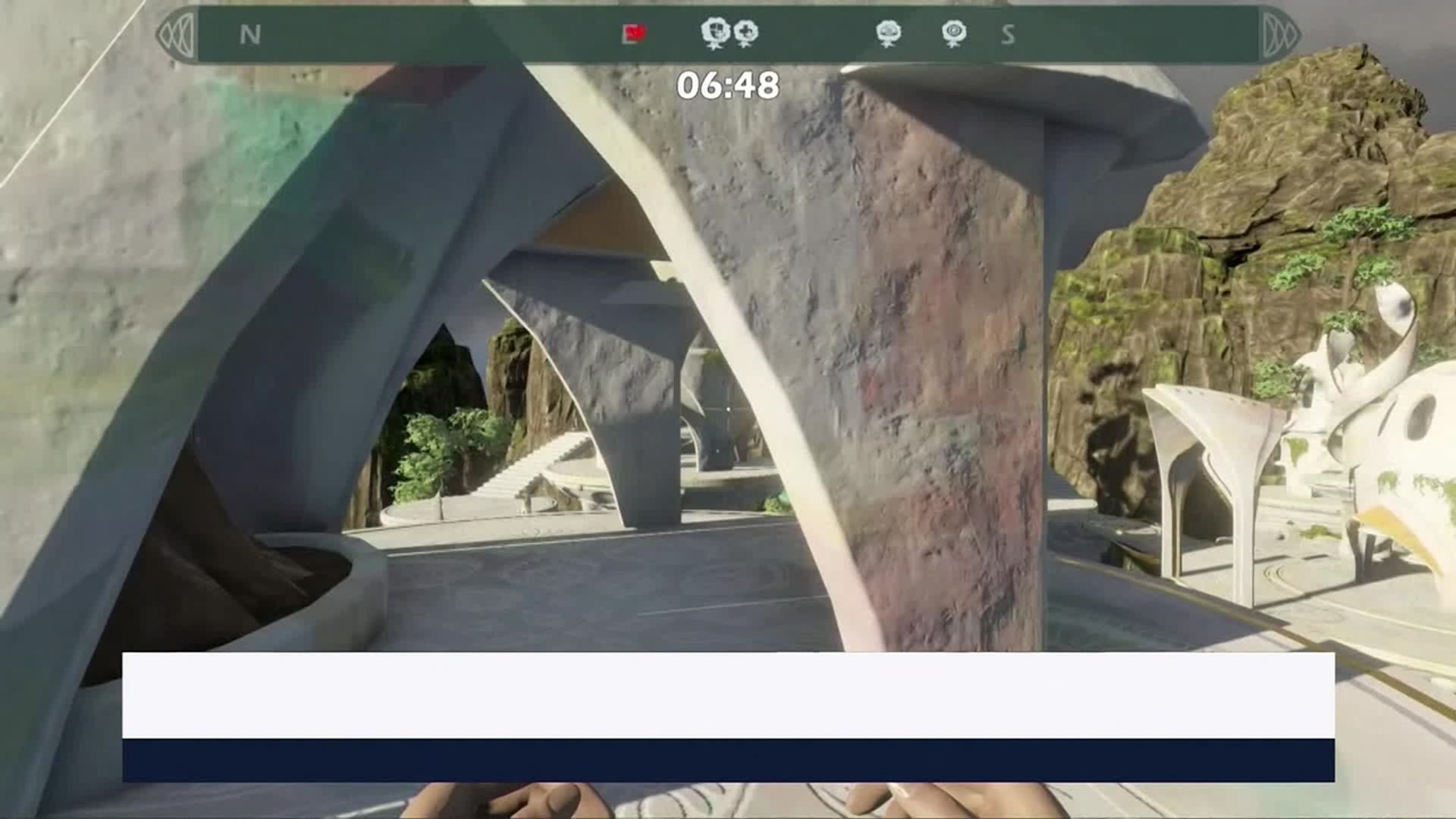Image resolution: width=1456 pixels, height=819 pixels.
Task: Click the plus-cross health marker on compass
Action: click(747, 33)
